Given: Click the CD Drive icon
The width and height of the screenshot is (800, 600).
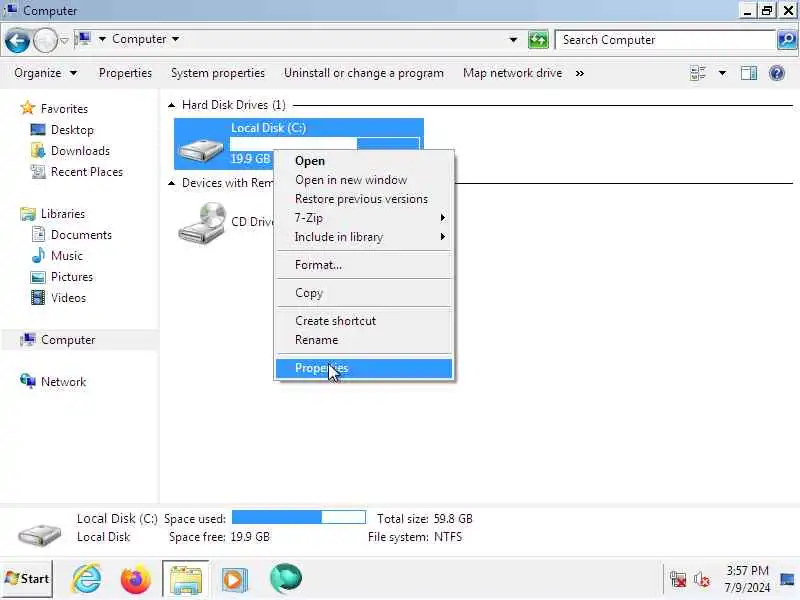Looking at the screenshot, I should (x=202, y=222).
